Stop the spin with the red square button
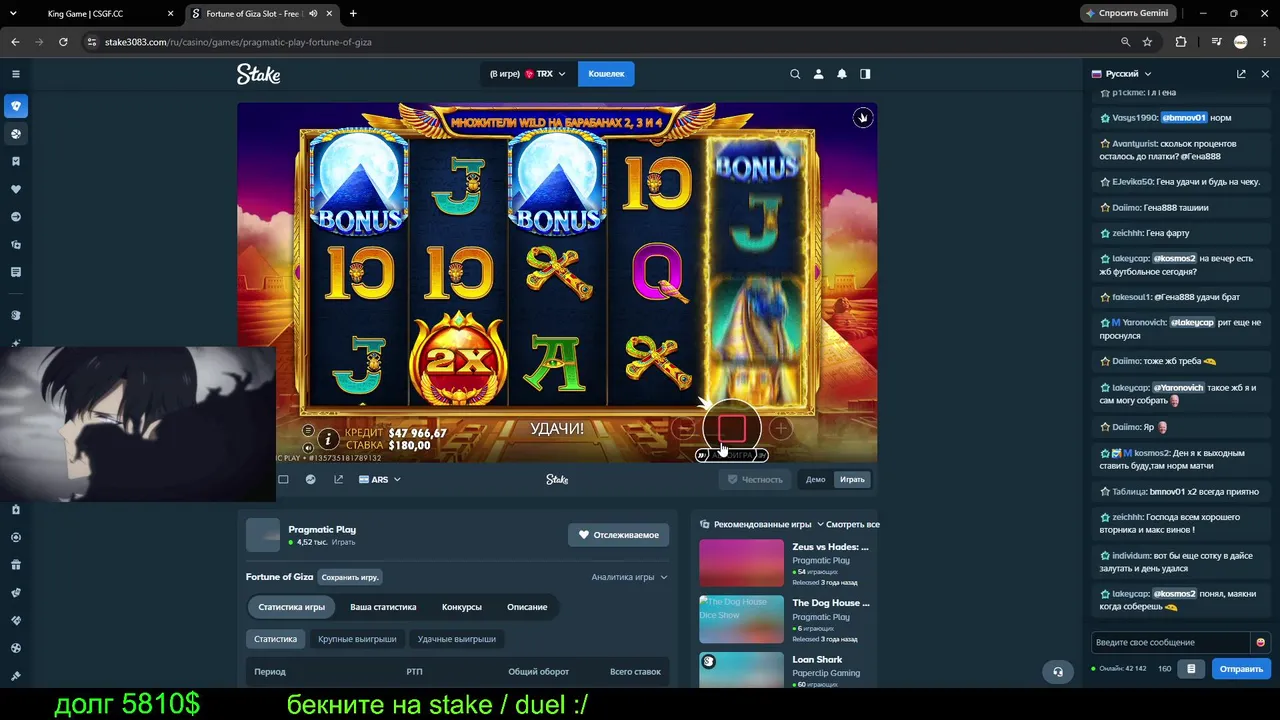The width and height of the screenshot is (1280, 720). (732, 429)
